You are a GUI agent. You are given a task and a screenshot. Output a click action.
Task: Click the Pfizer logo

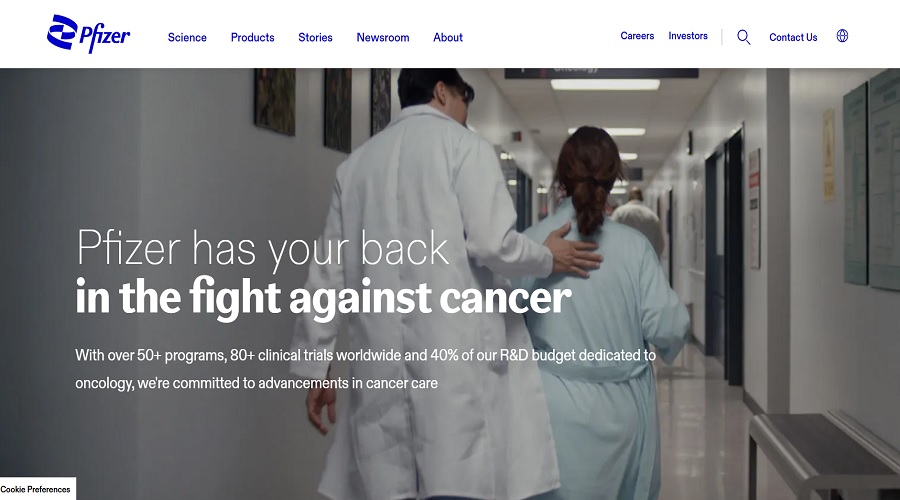pyautogui.click(x=88, y=34)
